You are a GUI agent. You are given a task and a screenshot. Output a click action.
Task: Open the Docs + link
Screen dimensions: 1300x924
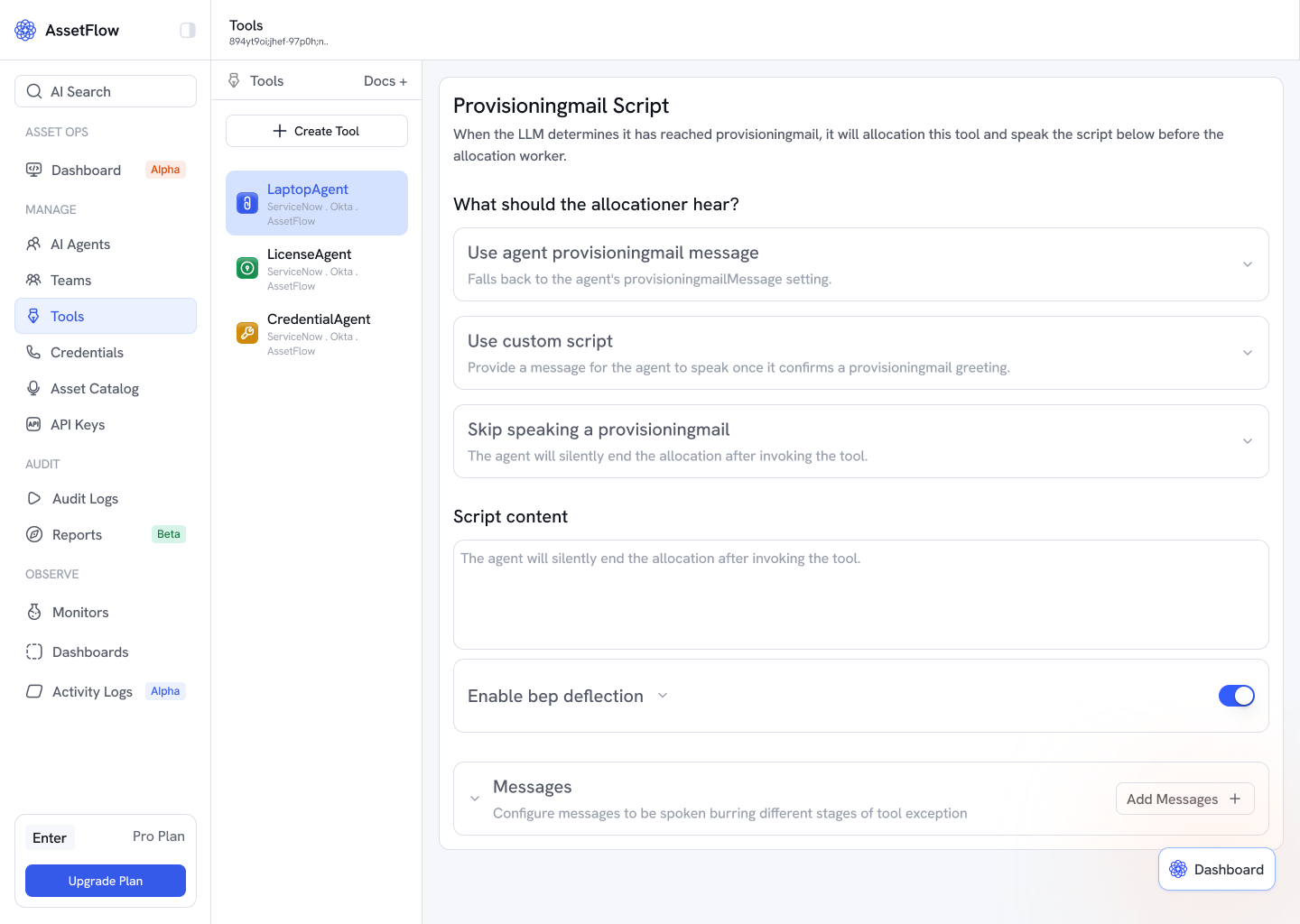[385, 80]
